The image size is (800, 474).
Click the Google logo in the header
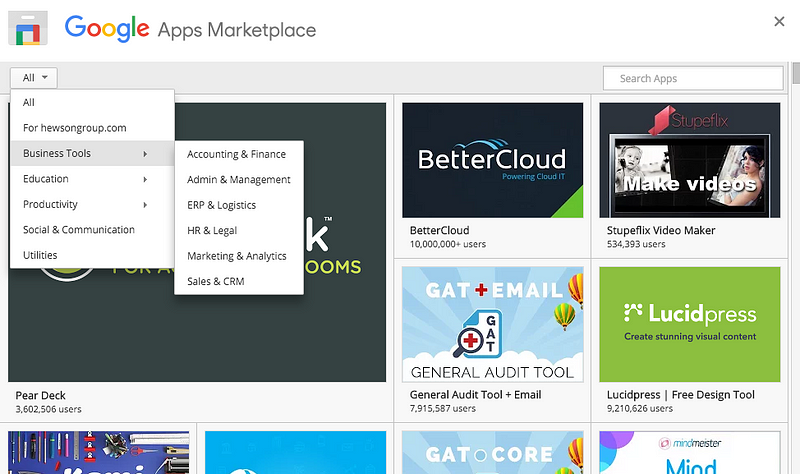pos(107,28)
